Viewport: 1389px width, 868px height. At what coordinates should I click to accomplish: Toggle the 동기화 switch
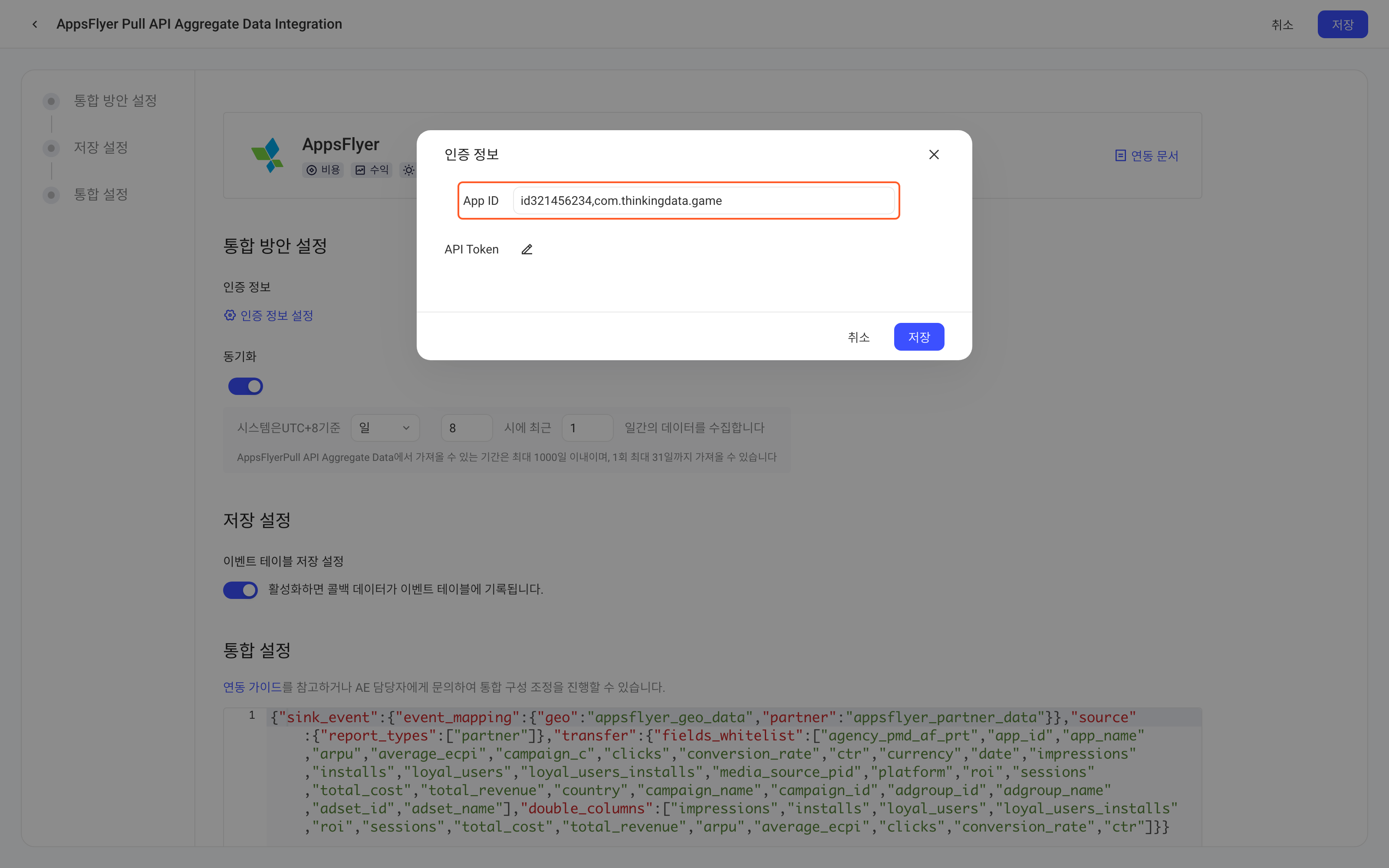(246, 386)
